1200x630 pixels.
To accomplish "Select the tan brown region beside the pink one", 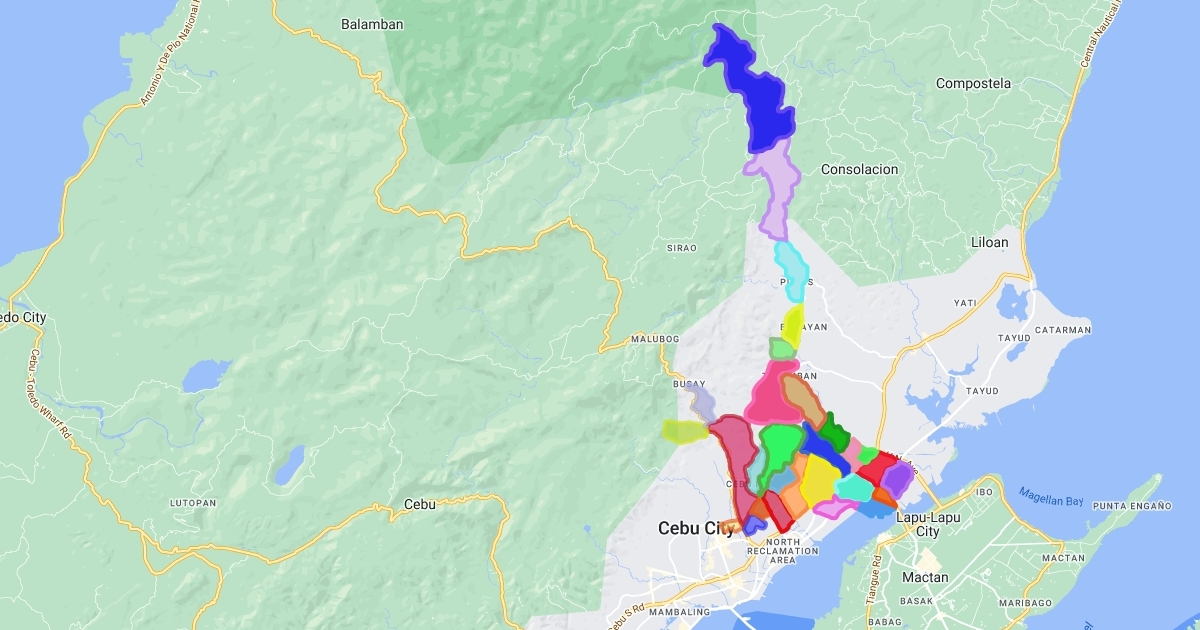I will coord(802,398).
